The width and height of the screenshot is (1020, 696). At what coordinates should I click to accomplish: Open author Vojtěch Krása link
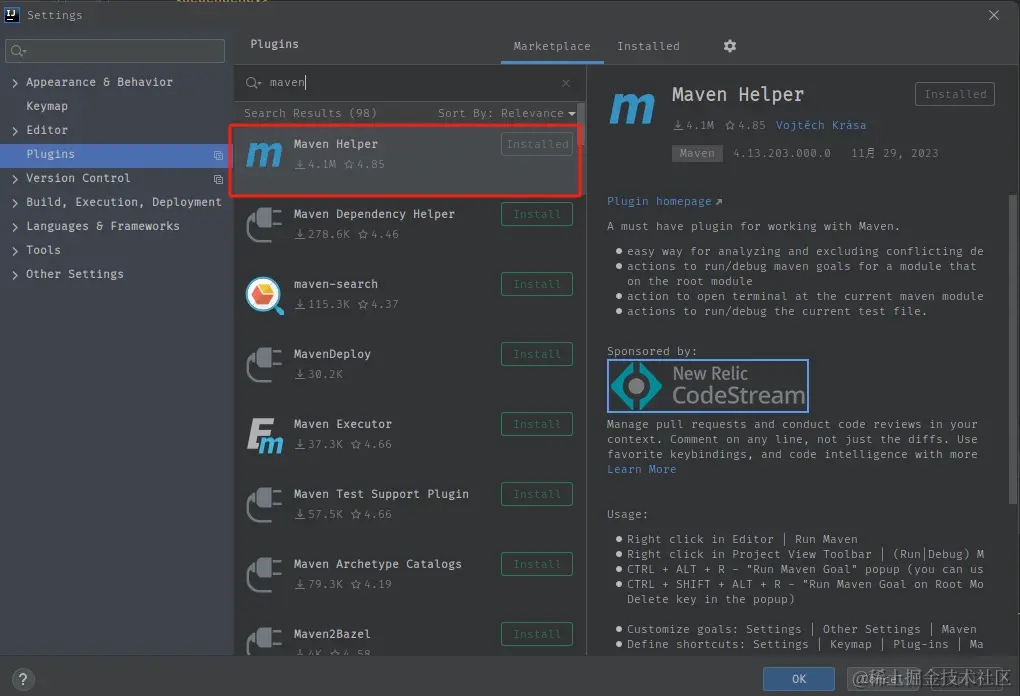820,125
